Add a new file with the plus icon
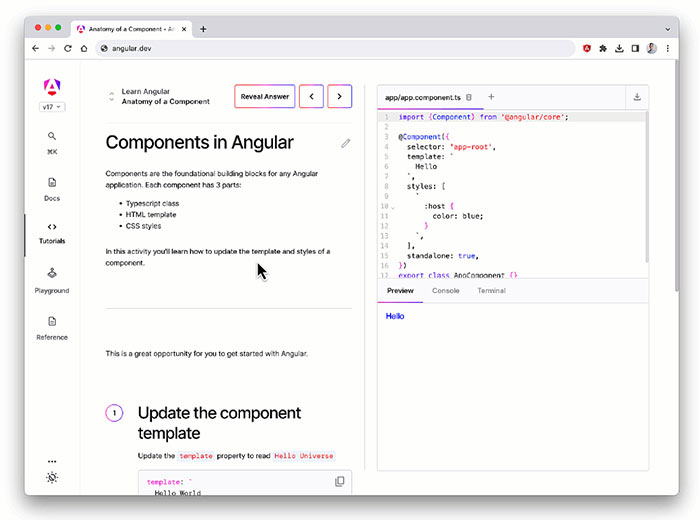This screenshot has height=520, width=700. coord(491,97)
